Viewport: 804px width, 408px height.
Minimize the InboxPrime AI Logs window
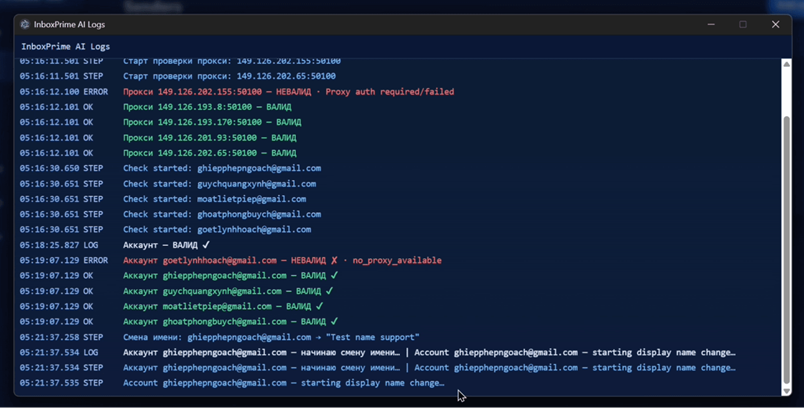711,24
